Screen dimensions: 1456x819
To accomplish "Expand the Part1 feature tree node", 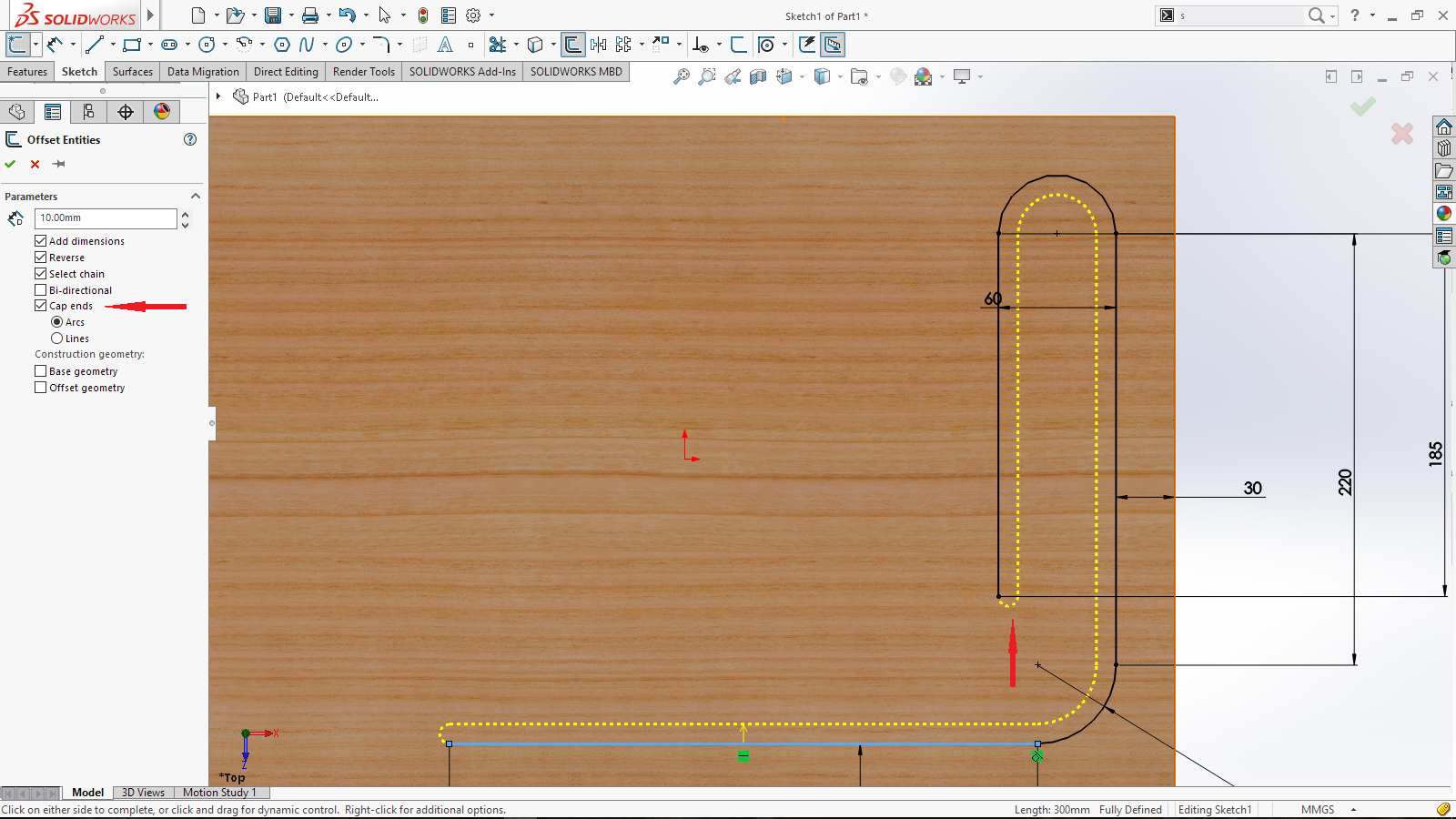I will 218,96.
